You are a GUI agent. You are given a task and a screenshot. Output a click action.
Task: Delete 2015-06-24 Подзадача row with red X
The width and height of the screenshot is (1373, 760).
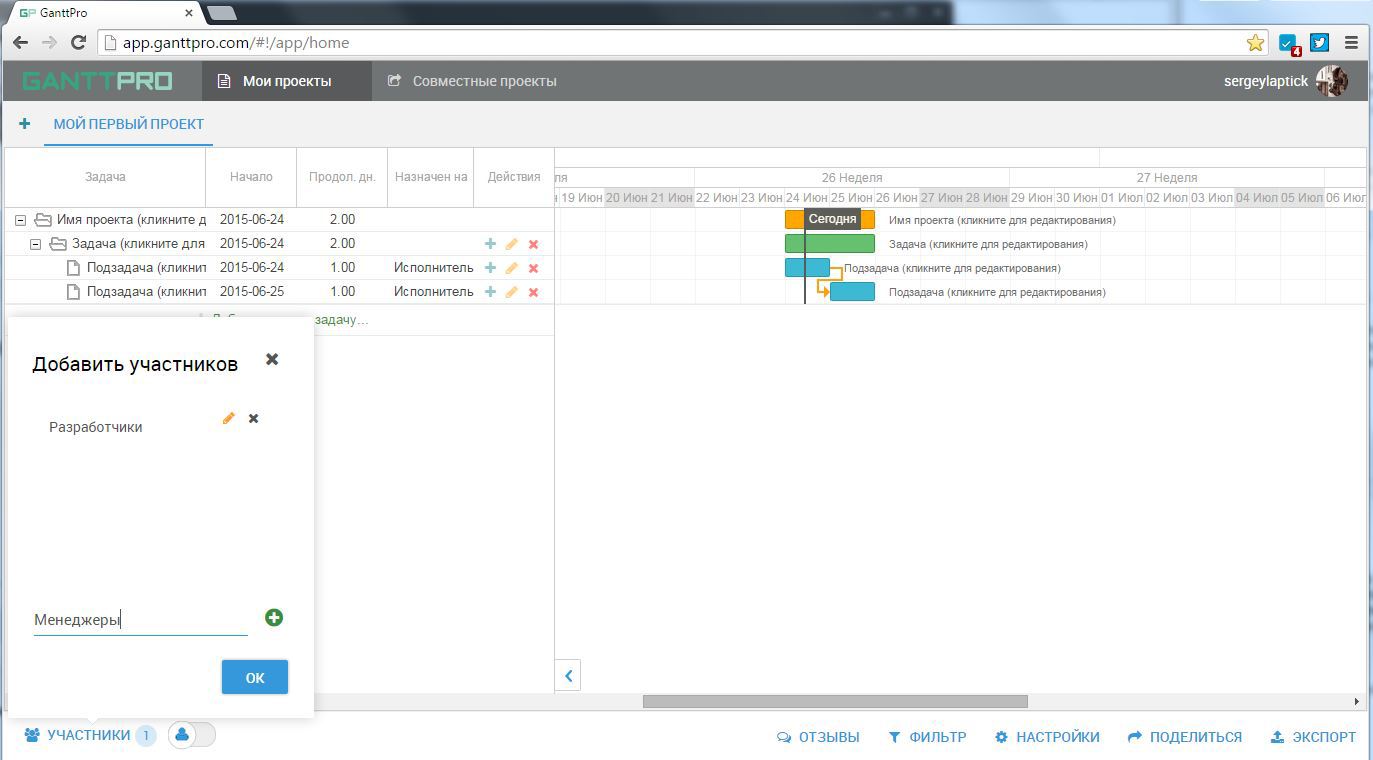point(533,268)
